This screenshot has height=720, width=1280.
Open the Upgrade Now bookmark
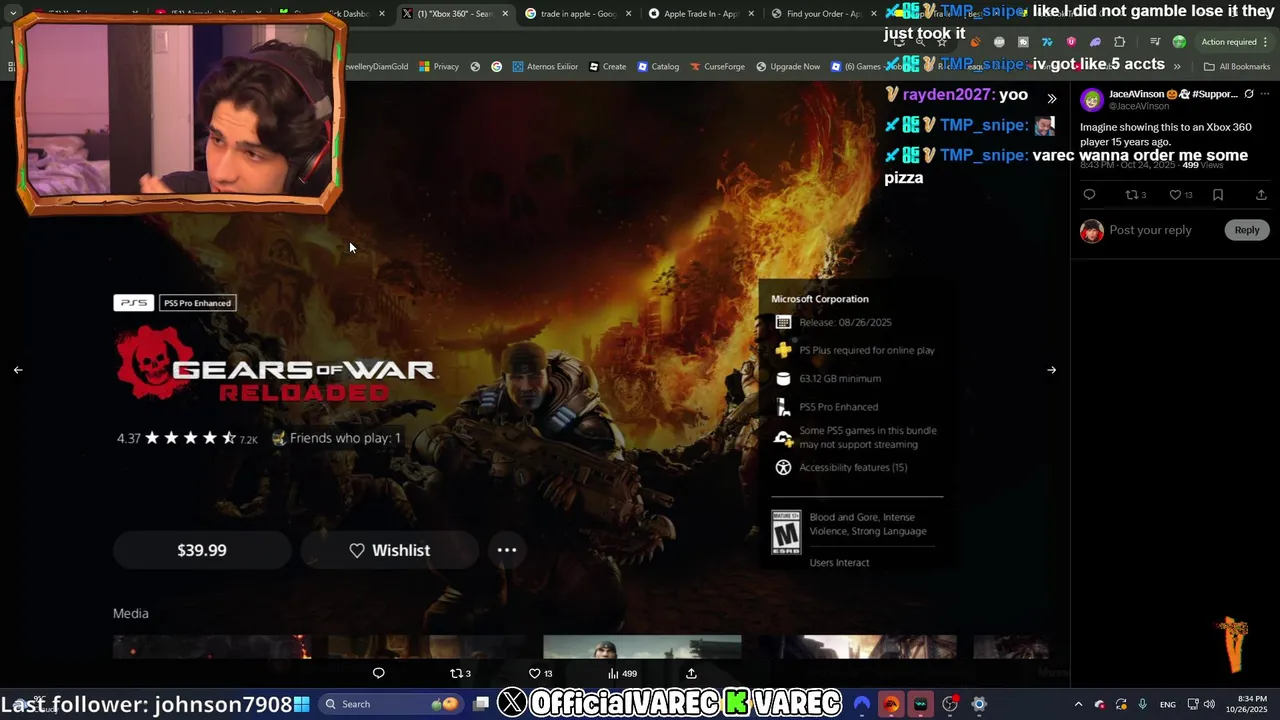pos(788,67)
